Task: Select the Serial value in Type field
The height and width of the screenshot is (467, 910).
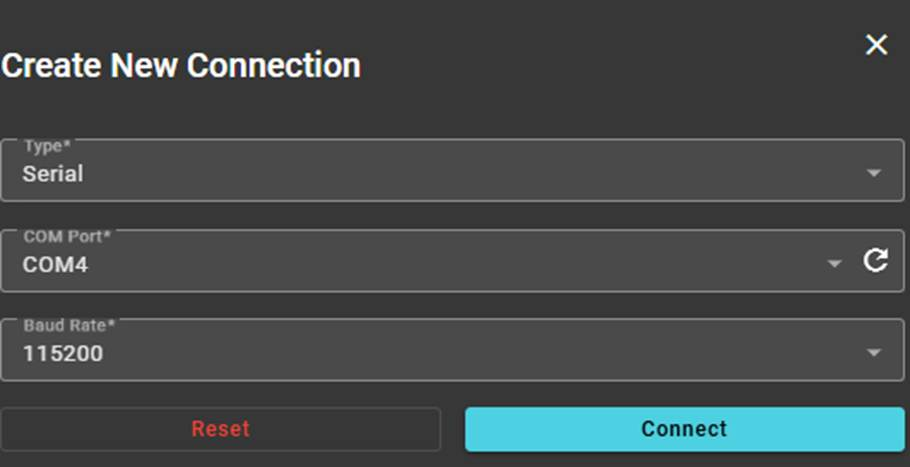Action: [x=53, y=174]
